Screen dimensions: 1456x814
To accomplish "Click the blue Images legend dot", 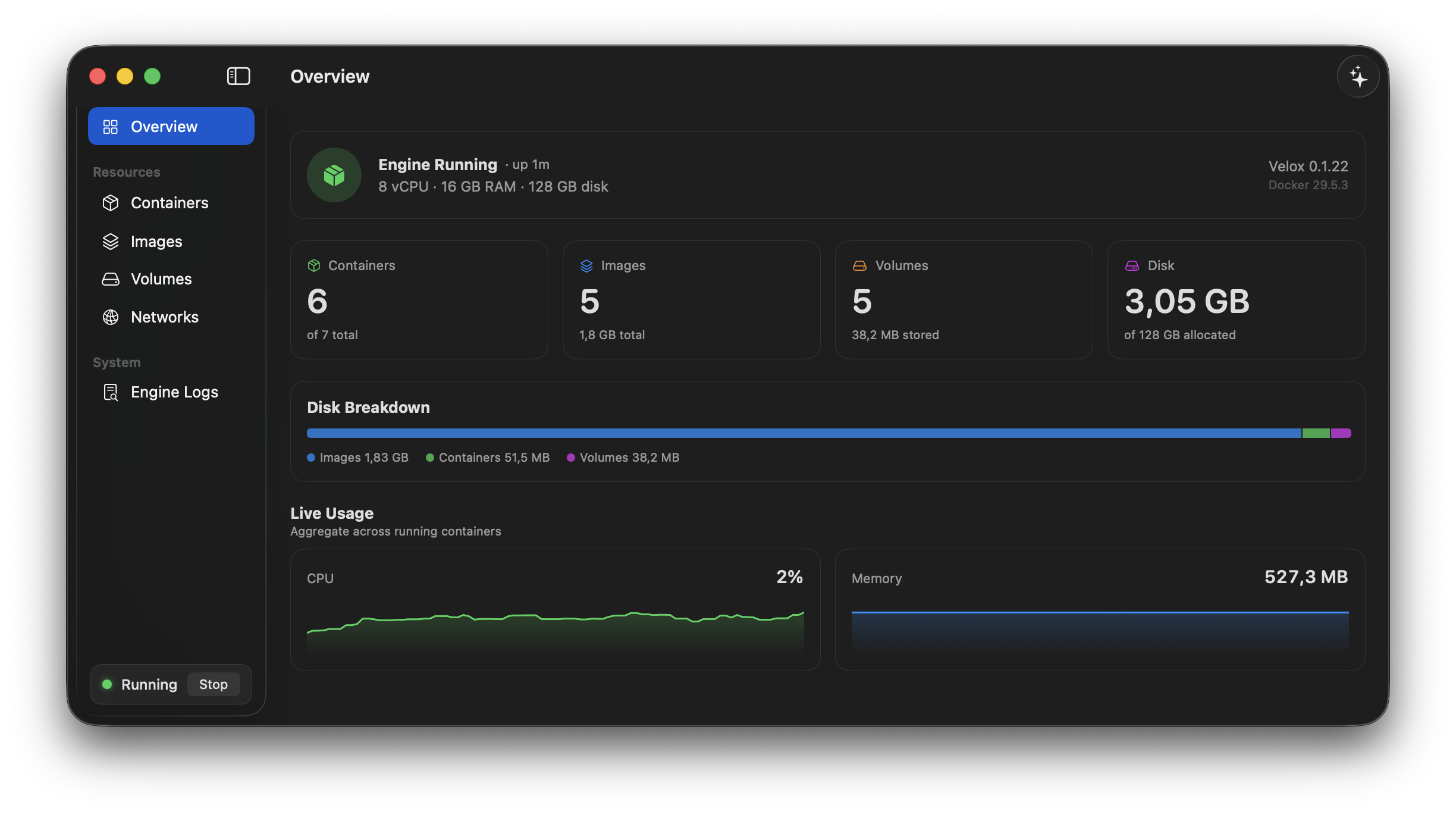I will pos(311,458).
